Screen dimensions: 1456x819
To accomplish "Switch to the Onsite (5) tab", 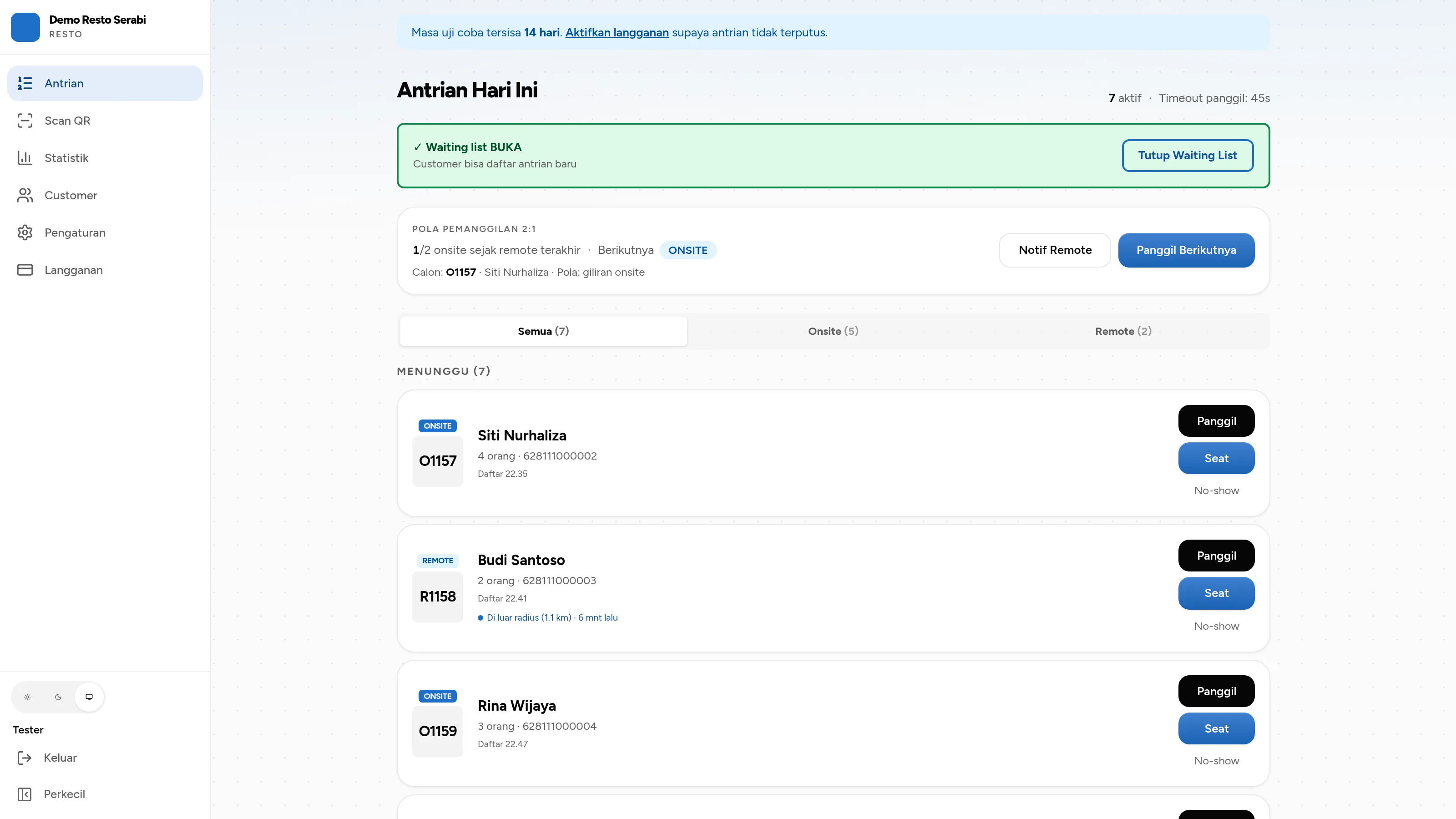I will coord(833,331).
